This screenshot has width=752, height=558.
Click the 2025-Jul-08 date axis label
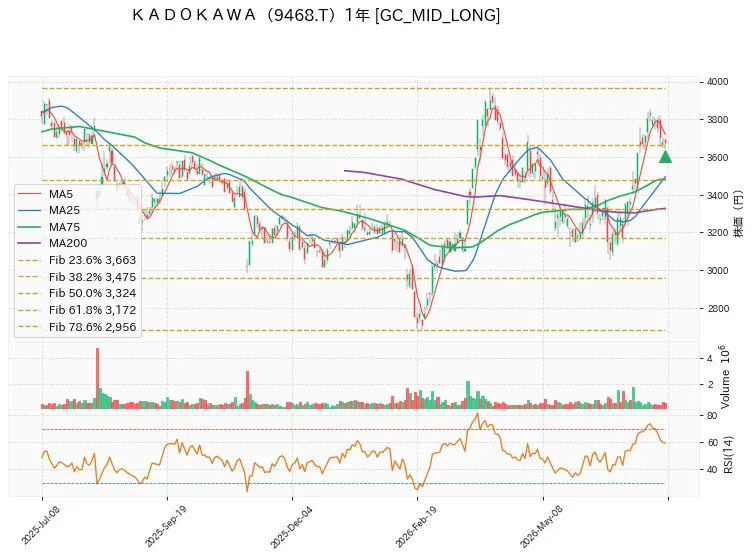[x=40, y=525]
